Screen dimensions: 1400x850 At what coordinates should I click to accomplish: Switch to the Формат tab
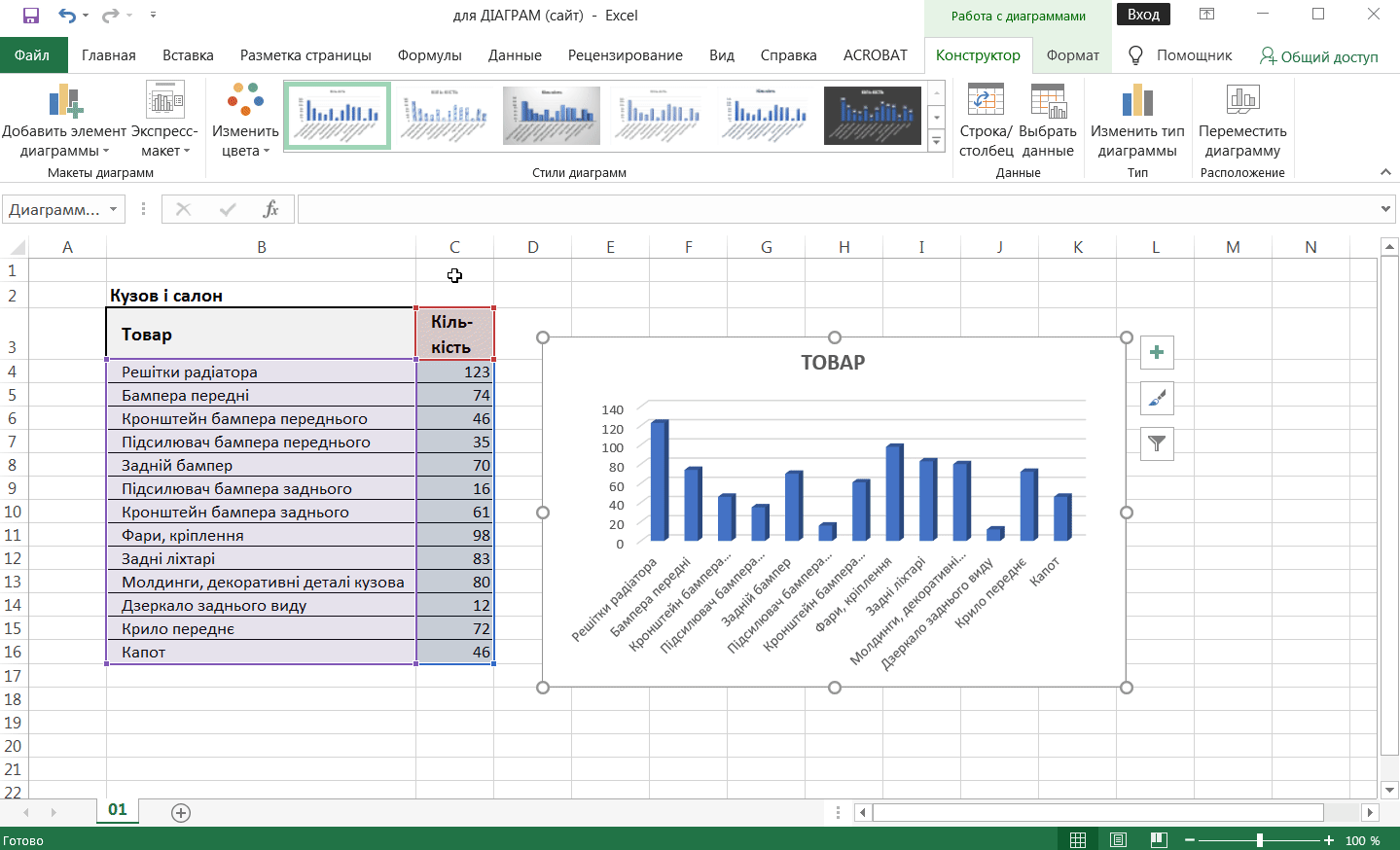tap(1072, 55)
